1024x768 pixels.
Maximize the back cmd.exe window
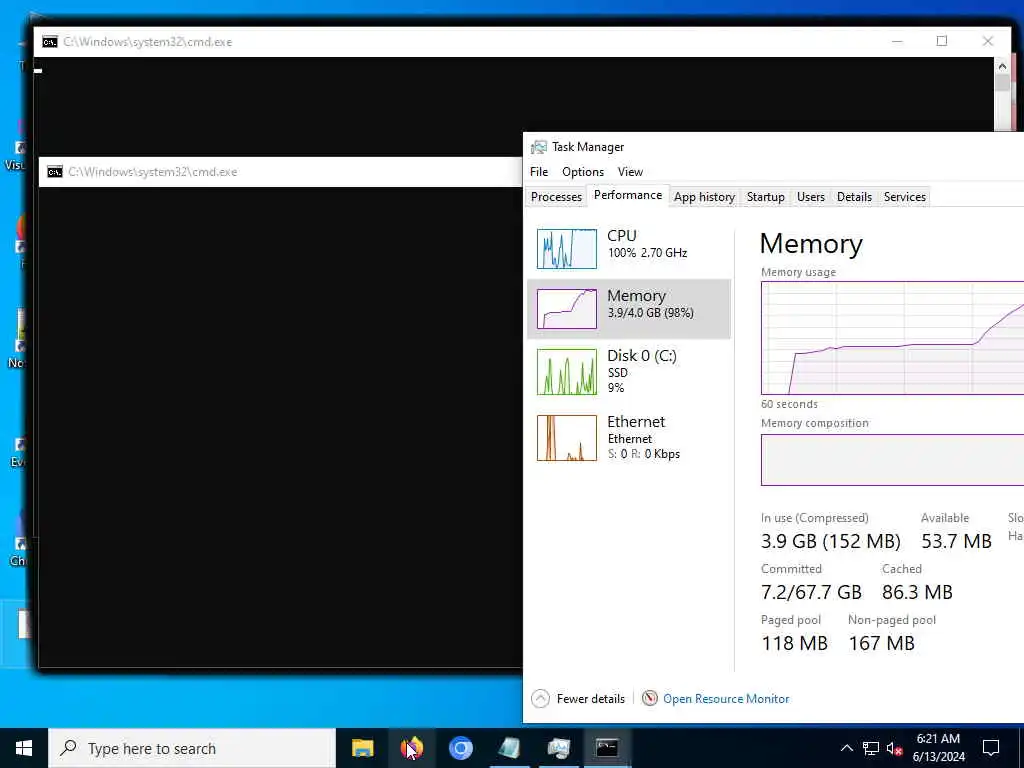(942, 41)
